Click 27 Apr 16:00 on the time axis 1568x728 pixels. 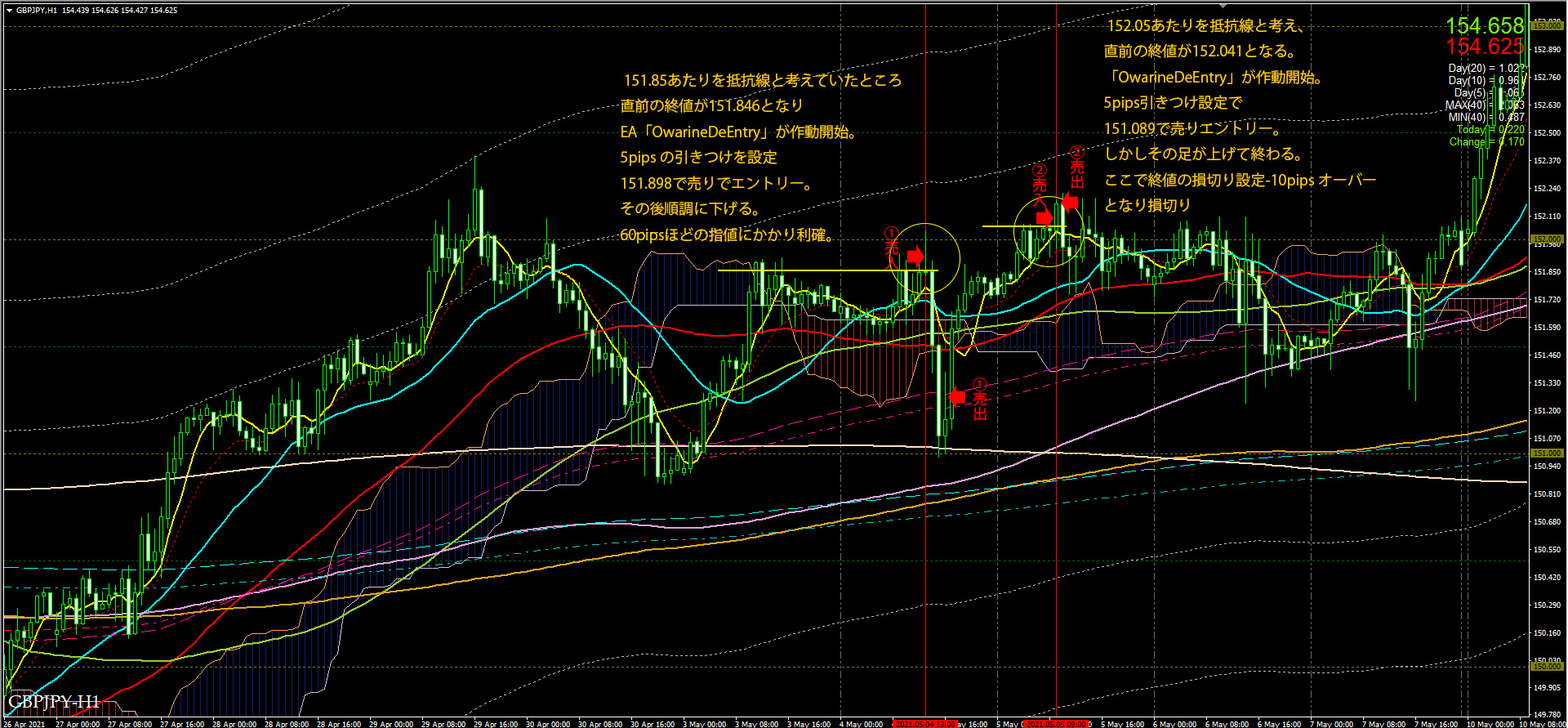click(x=182, y=724)
